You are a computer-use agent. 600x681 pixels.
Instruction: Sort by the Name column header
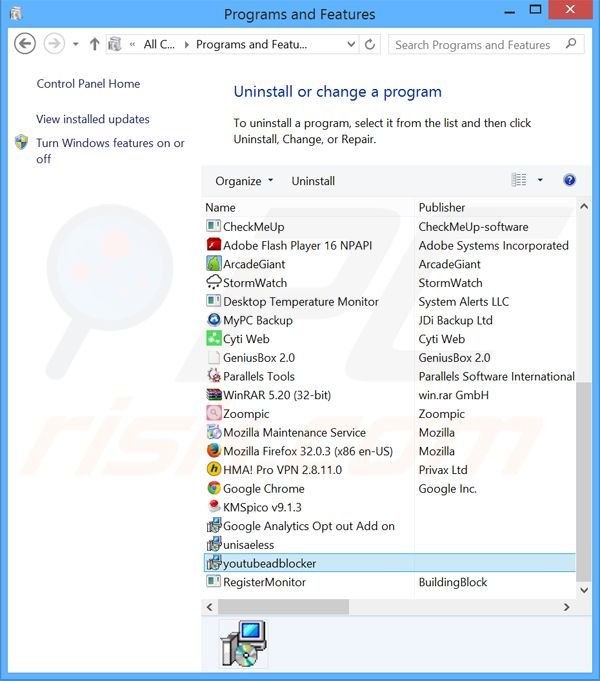tap(220, 207)
